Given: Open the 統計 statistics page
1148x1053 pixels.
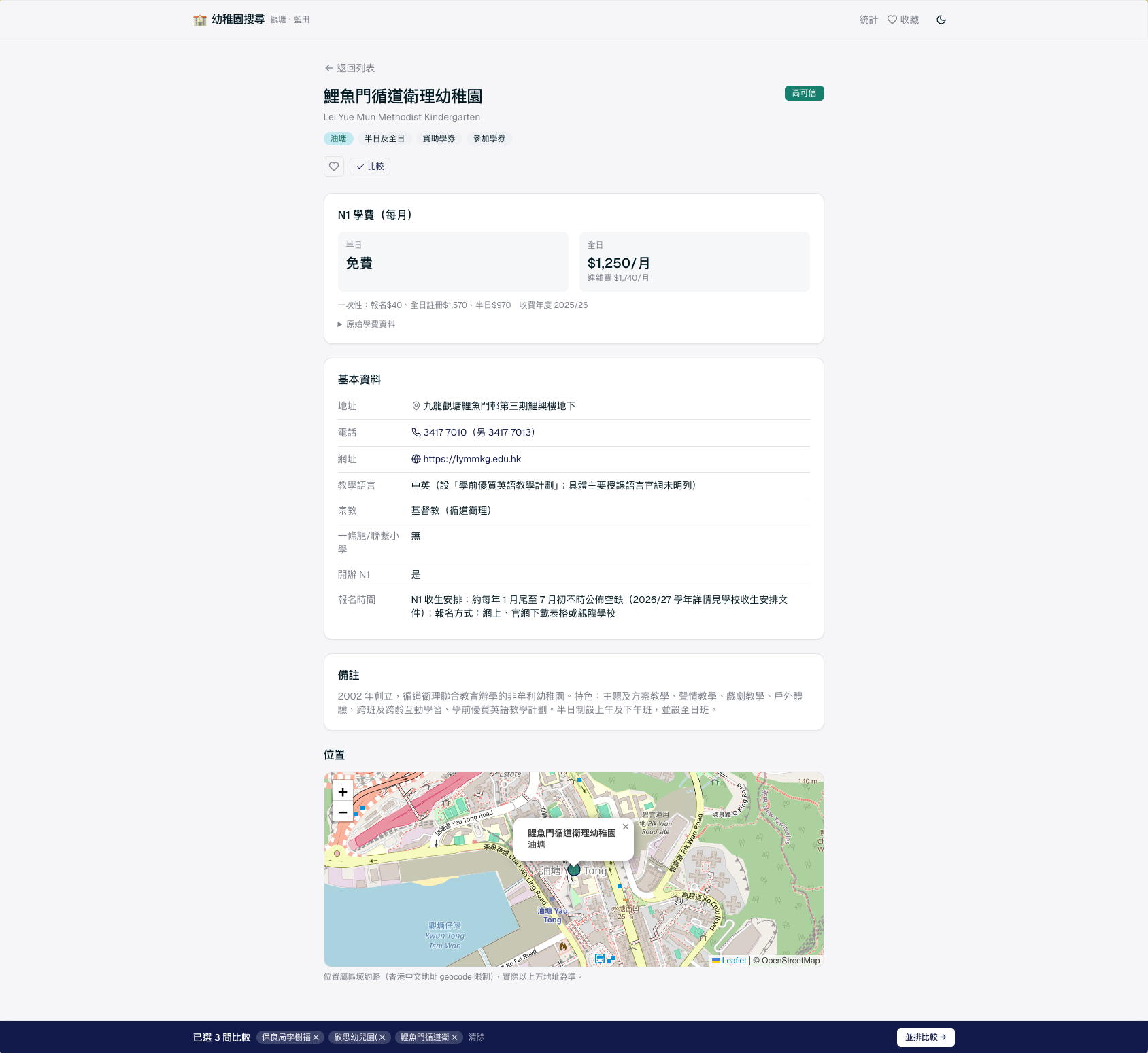Looking at the screenshot, I should click(868, 20).
